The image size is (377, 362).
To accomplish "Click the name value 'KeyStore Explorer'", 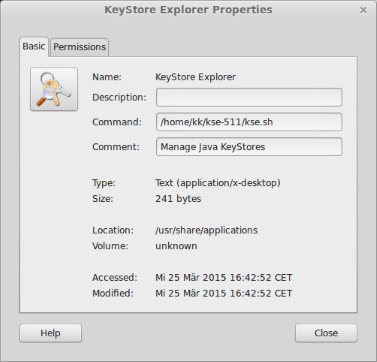I will tap(196, 77).
